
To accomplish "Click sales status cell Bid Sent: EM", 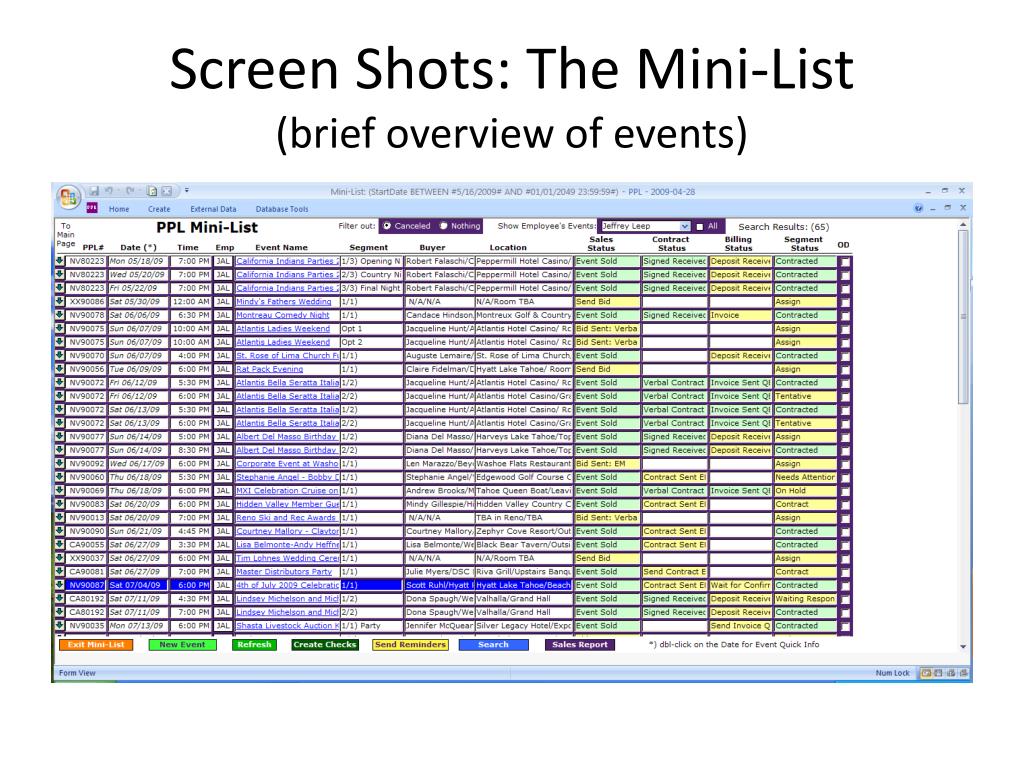I will click(x=607, y=464).
